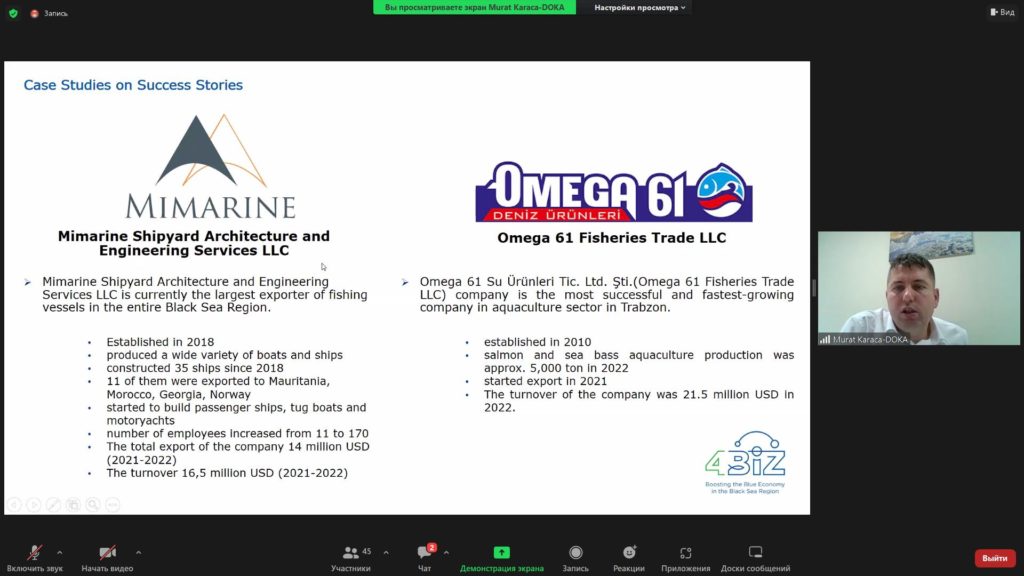Open the Настройки просмотра dropdown

click(640, 7)
